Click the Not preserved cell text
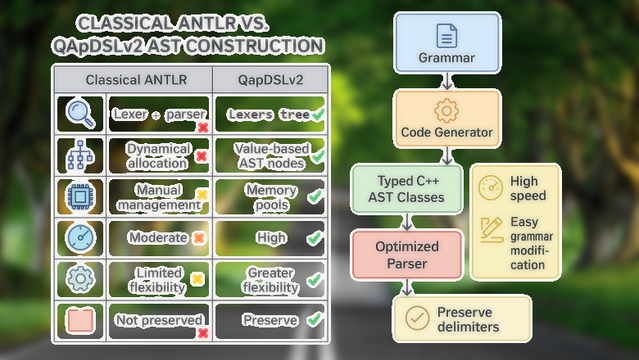 [159, 320]
